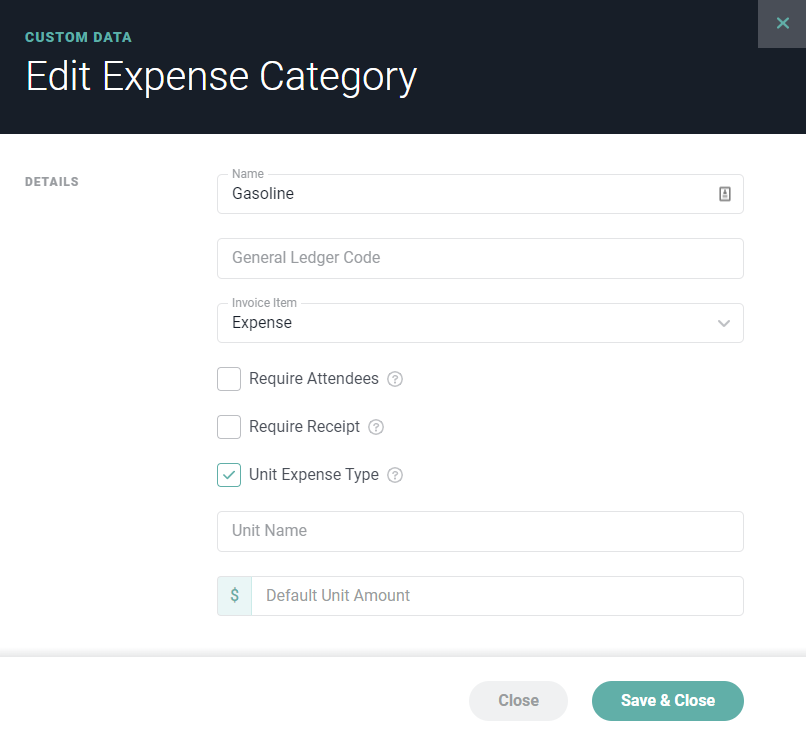Viewport: 806px width, 742px height.
Task: Click the Unit Expense Type help icon
Action: (395, 475)
